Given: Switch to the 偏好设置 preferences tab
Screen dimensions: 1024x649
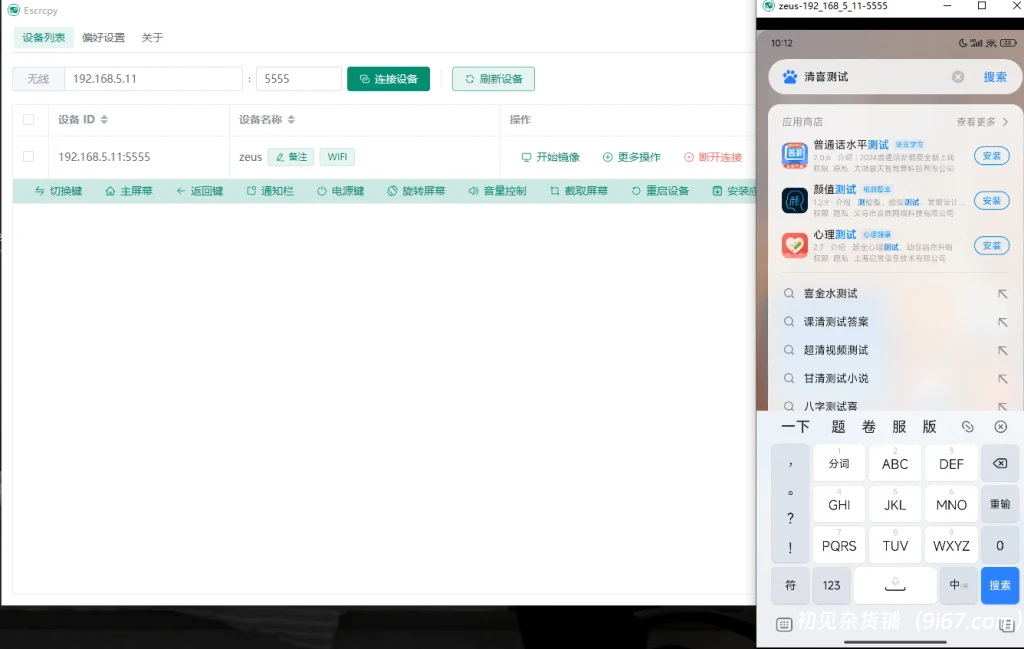Looking at the screenshot, I should pos(102,37).
